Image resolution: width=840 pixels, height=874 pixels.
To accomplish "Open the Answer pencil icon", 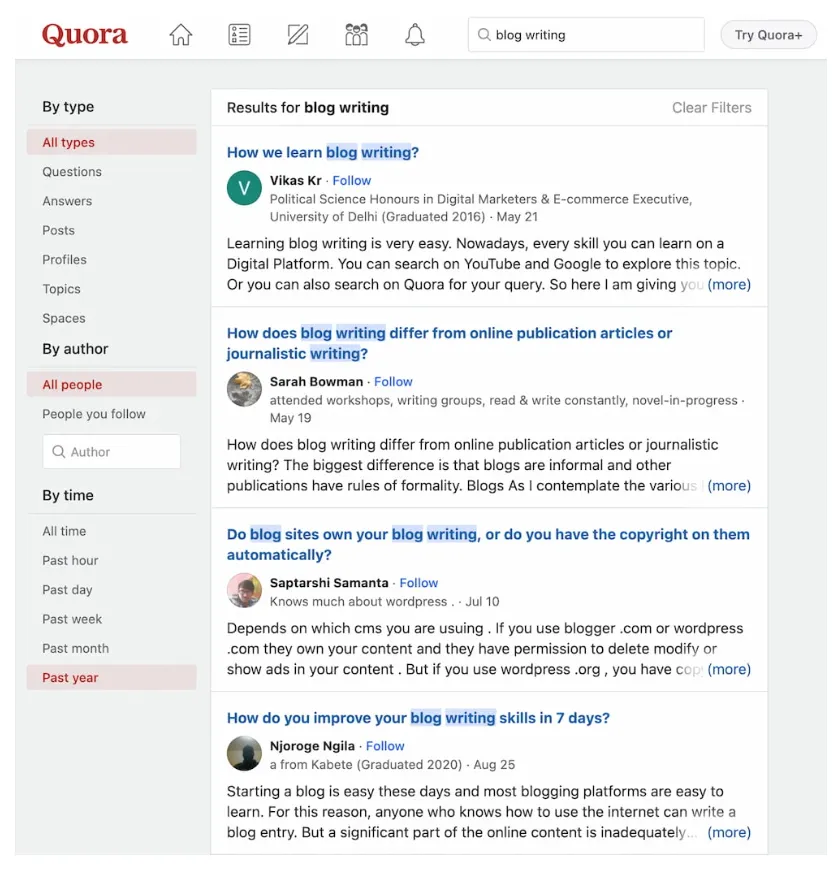I will 298,35.
